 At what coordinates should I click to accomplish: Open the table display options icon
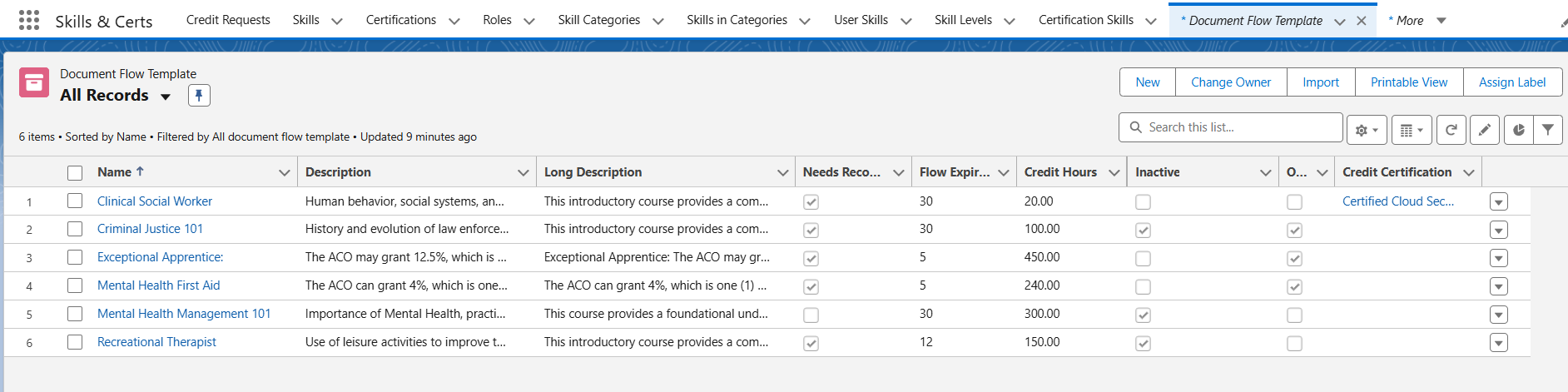[x=1411, y=130]
